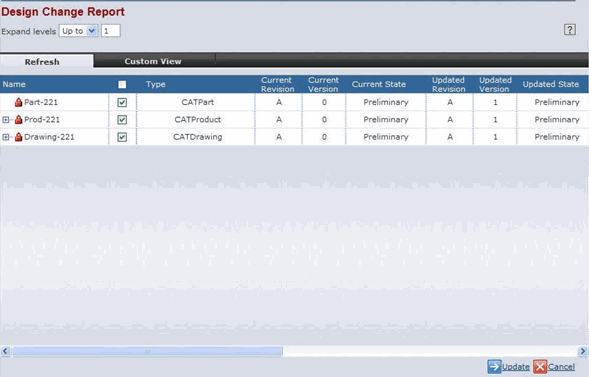
Task: Click the horizontal scrollbar thumb
Action: click(x=147, y=351)
